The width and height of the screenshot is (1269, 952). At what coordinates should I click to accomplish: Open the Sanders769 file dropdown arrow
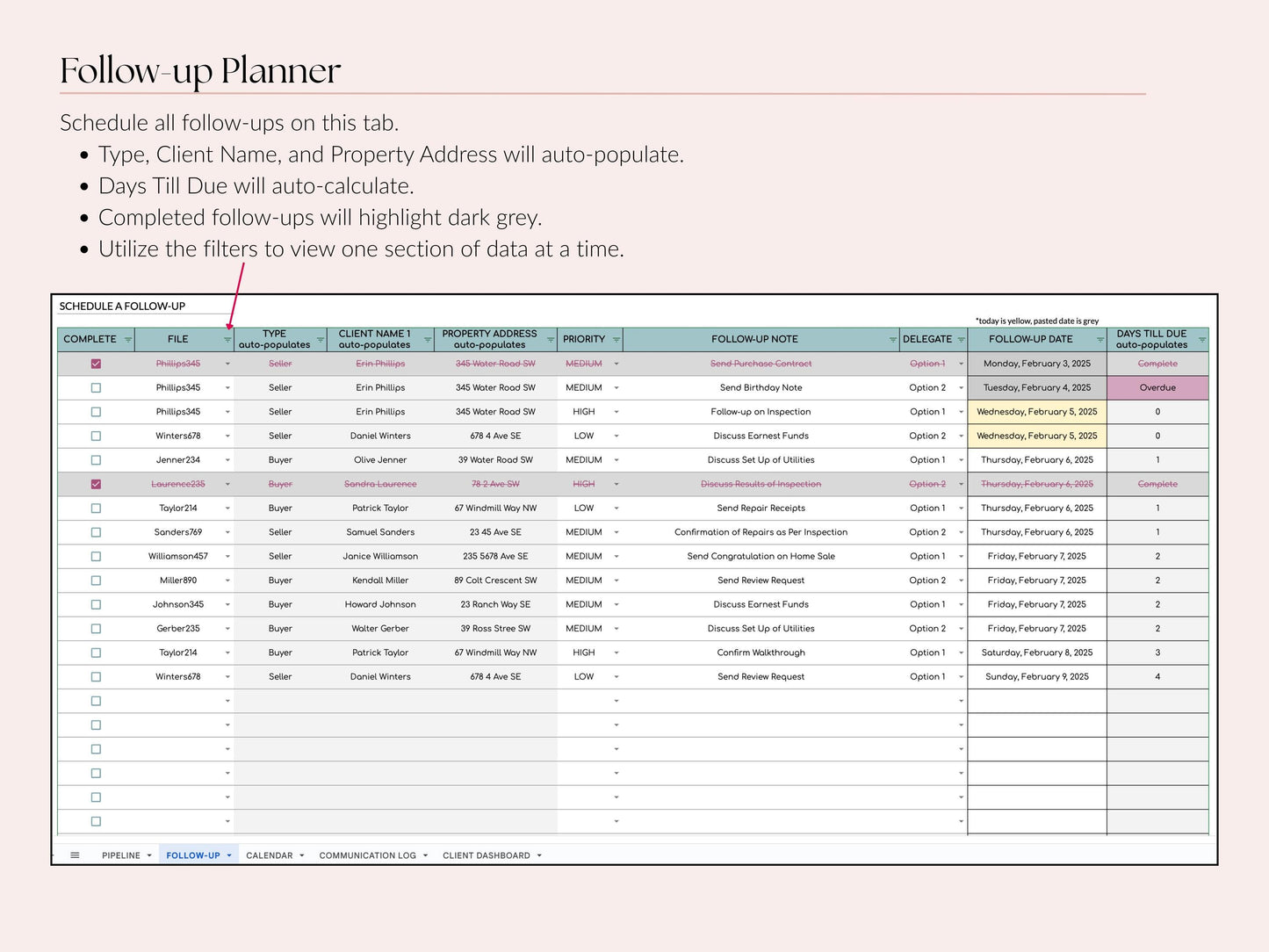pos(227,532)
